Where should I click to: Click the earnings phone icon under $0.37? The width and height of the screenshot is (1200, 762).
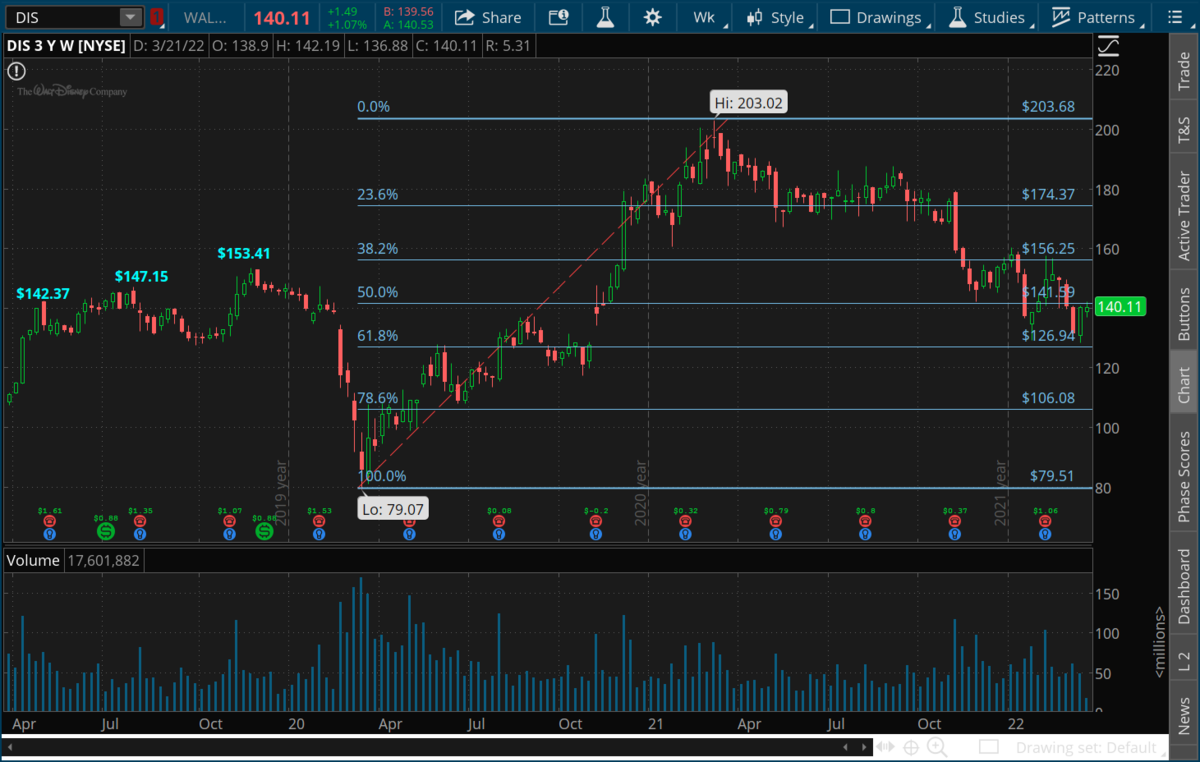[954, 522]
